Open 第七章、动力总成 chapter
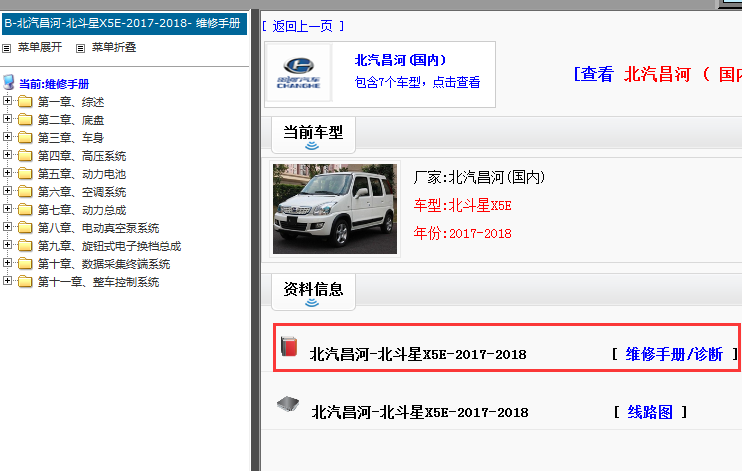 pos(82,210)
